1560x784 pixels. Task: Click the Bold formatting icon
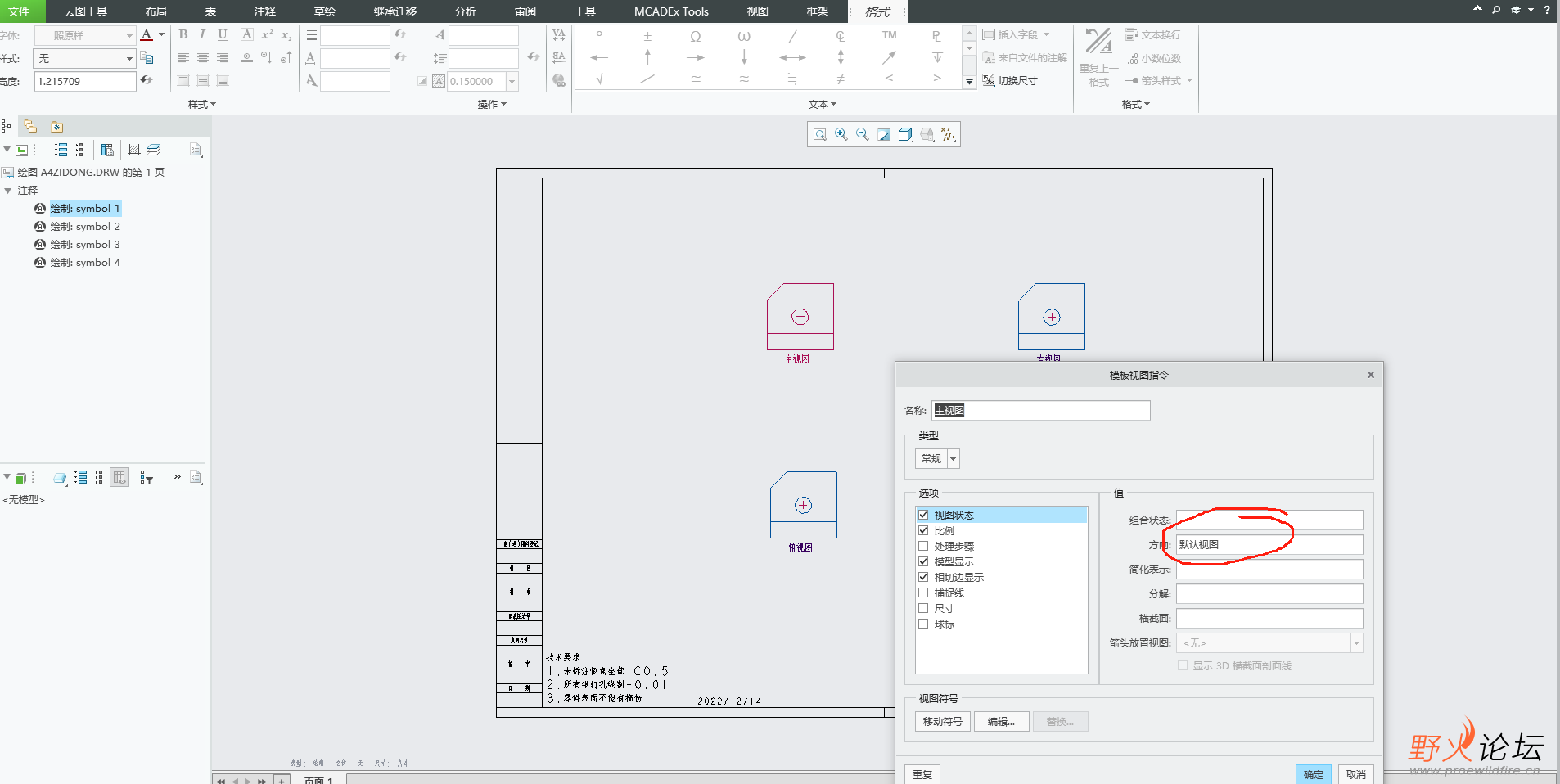click(x=183, y=34)
